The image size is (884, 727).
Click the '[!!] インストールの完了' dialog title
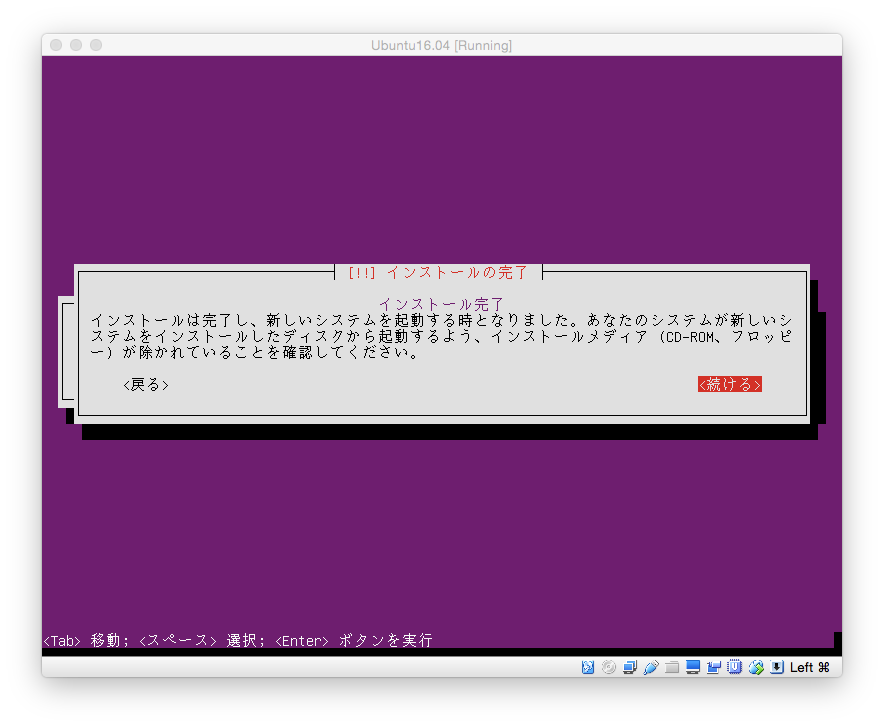pyautogui.click(x=438, y=273)
